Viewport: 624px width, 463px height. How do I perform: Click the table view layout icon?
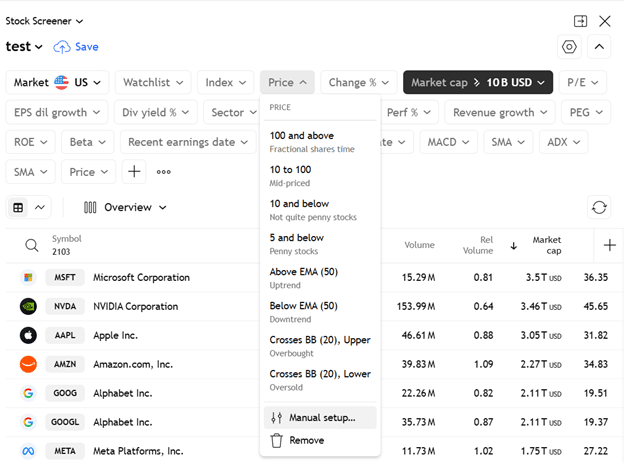pyautogui.click(x=19, y=207)
